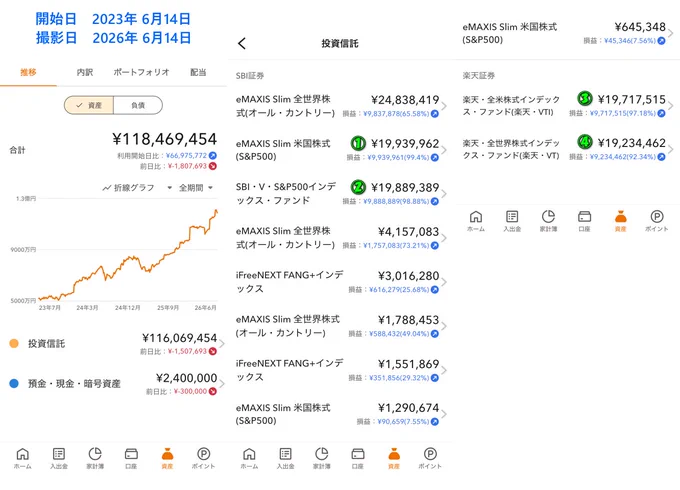Viewport: 680px width, 490px height.
Task: Tap the 26年6月 axis label on chart
Action: click(x=206, y=308)
